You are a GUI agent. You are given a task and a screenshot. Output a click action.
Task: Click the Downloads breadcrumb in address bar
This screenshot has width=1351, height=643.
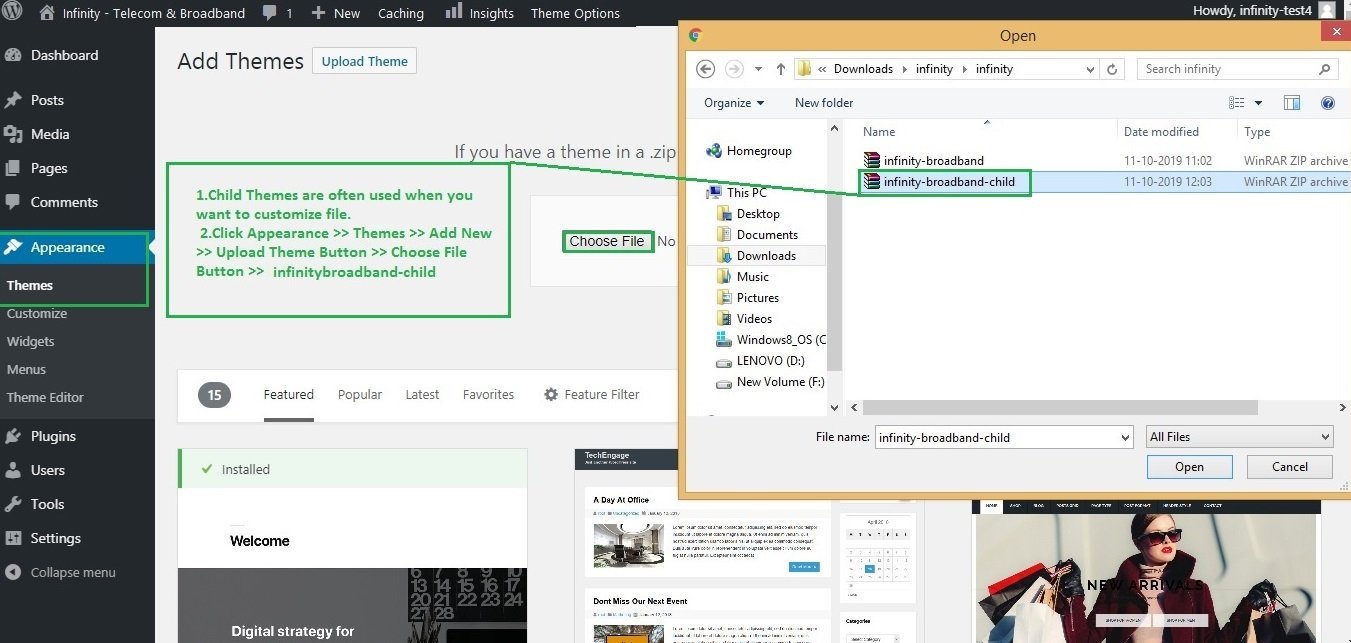coord(863,69)
